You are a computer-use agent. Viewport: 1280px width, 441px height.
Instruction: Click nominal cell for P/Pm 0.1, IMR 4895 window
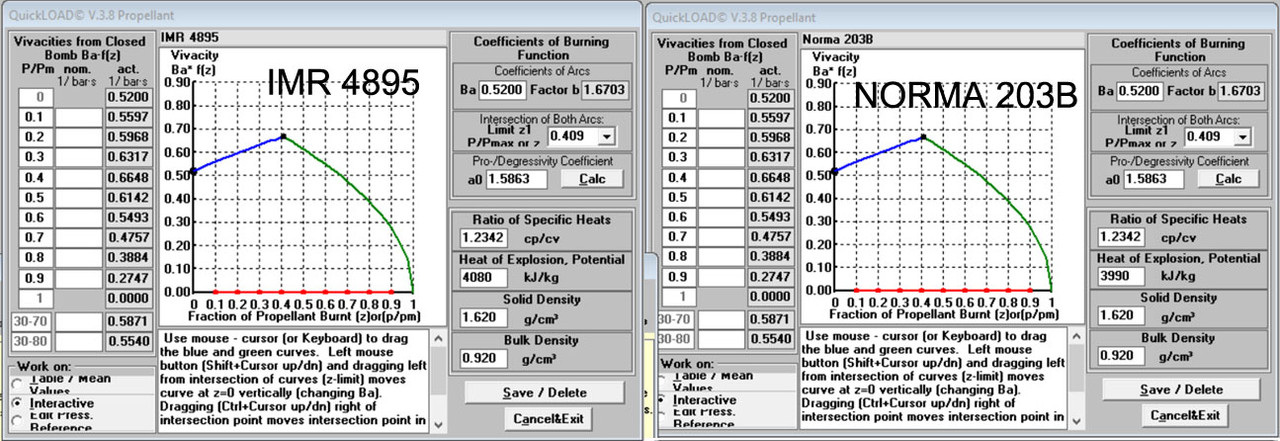pyautogui.click(x=79, y=118)
